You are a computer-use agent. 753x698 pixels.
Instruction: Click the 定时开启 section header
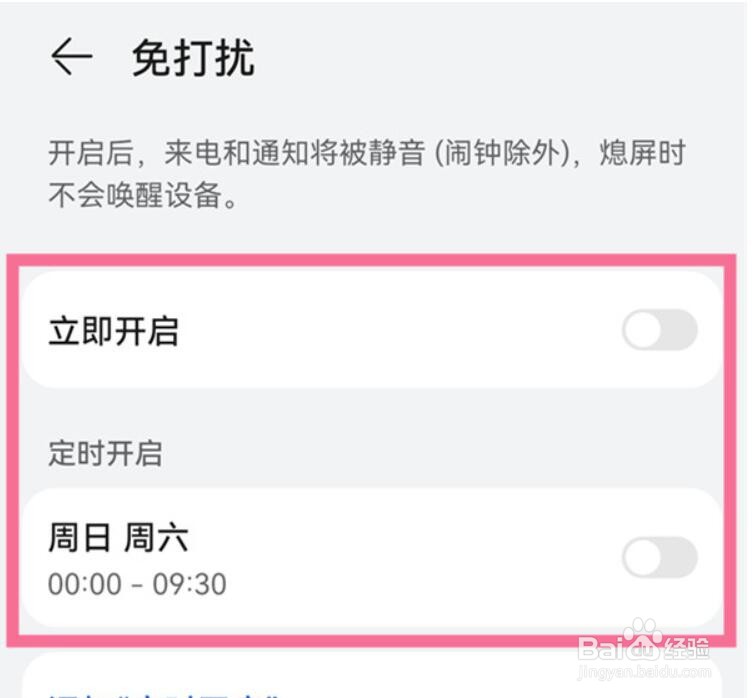(x=105, y=453)
